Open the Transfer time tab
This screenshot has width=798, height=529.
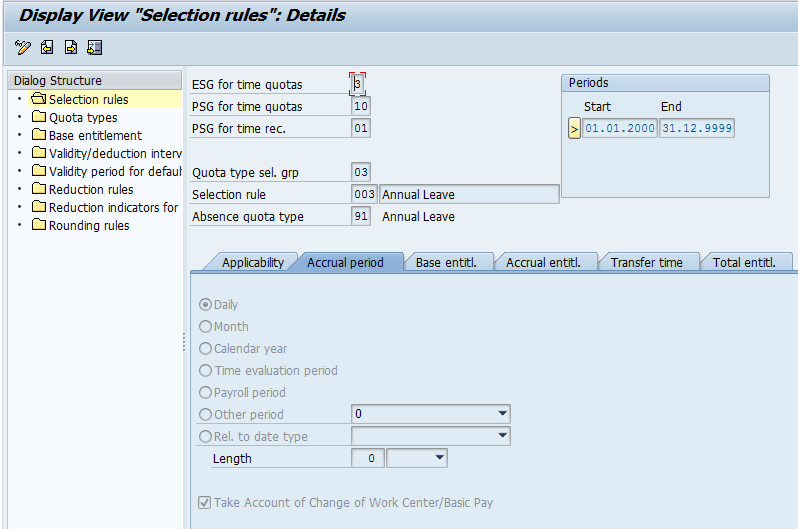646,262
